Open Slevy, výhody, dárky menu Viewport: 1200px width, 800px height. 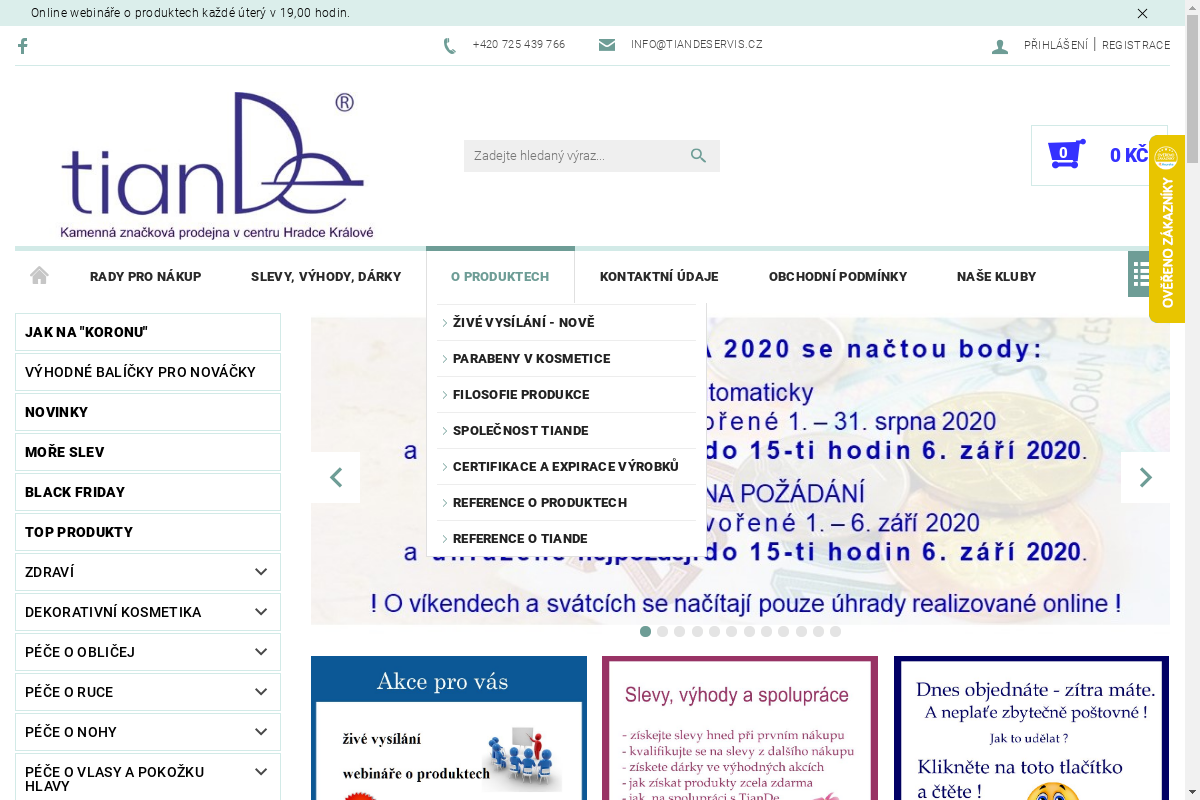326,277
